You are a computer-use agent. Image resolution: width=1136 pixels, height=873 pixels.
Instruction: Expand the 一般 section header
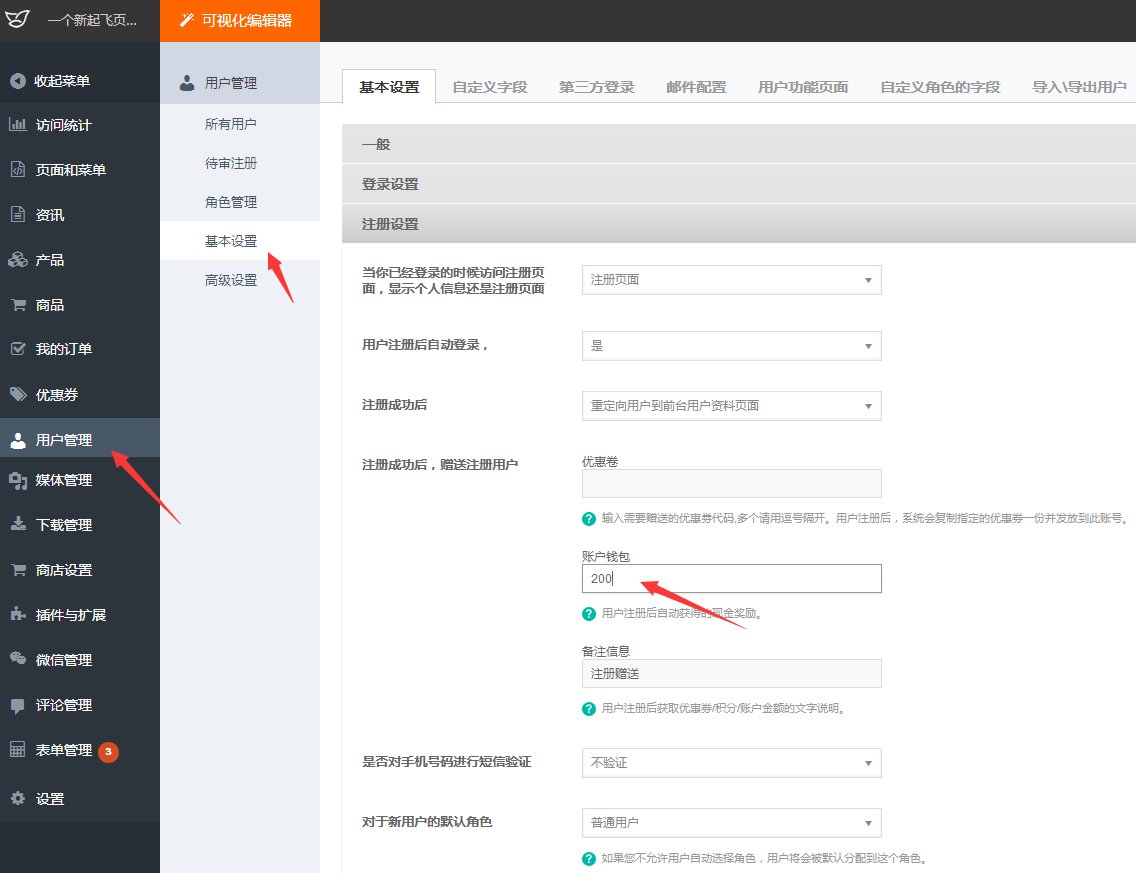(x=739, y=144)
